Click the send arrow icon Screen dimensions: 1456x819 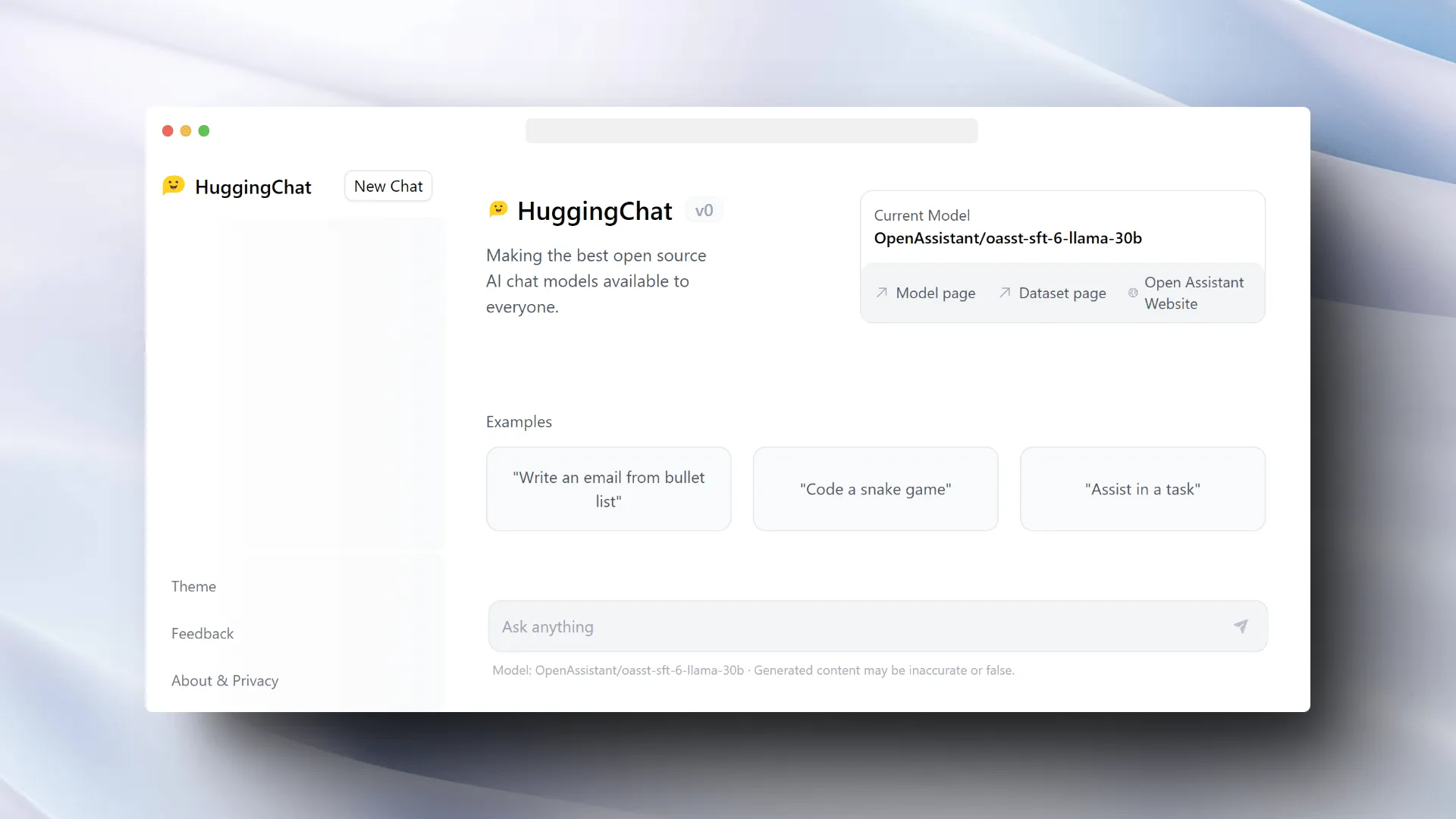coord(1241,626)
